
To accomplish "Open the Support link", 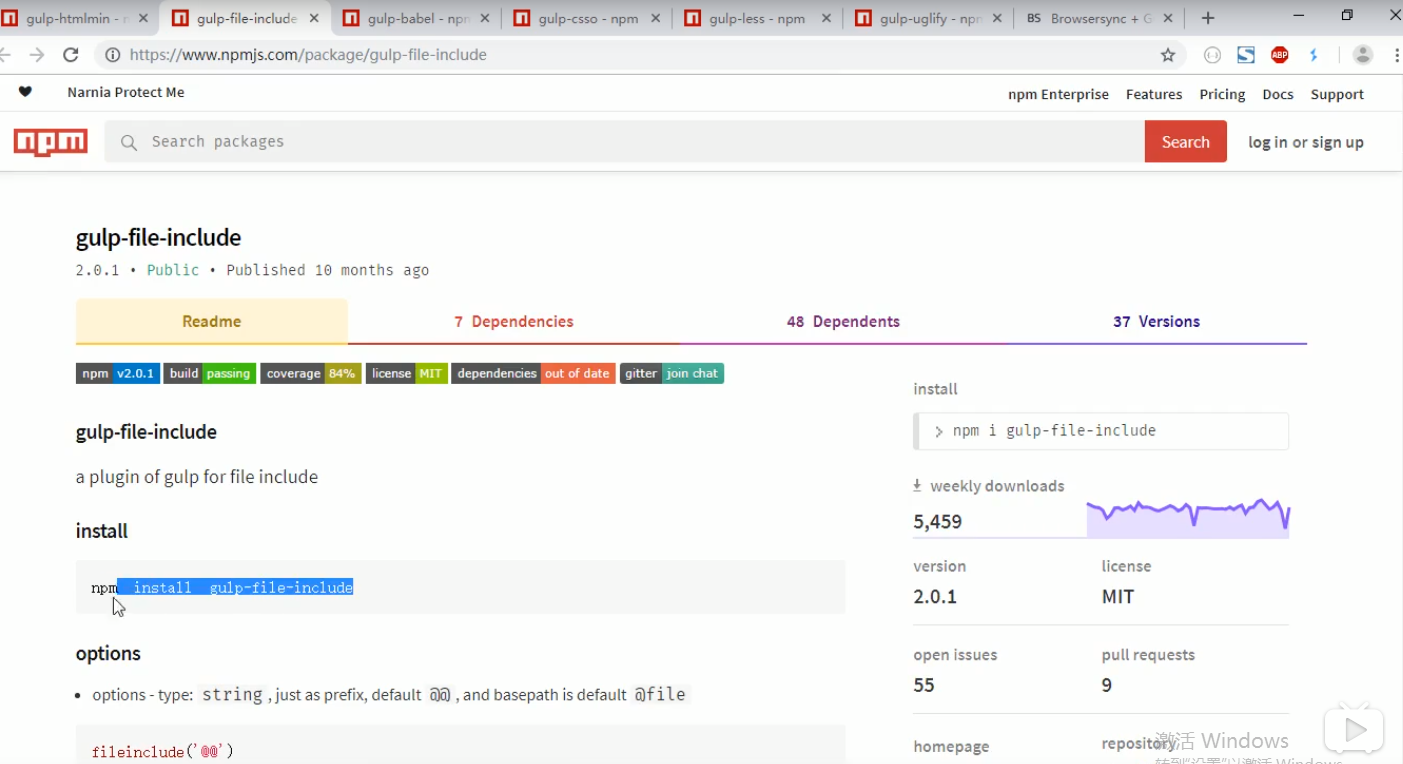I will 1337,94.
